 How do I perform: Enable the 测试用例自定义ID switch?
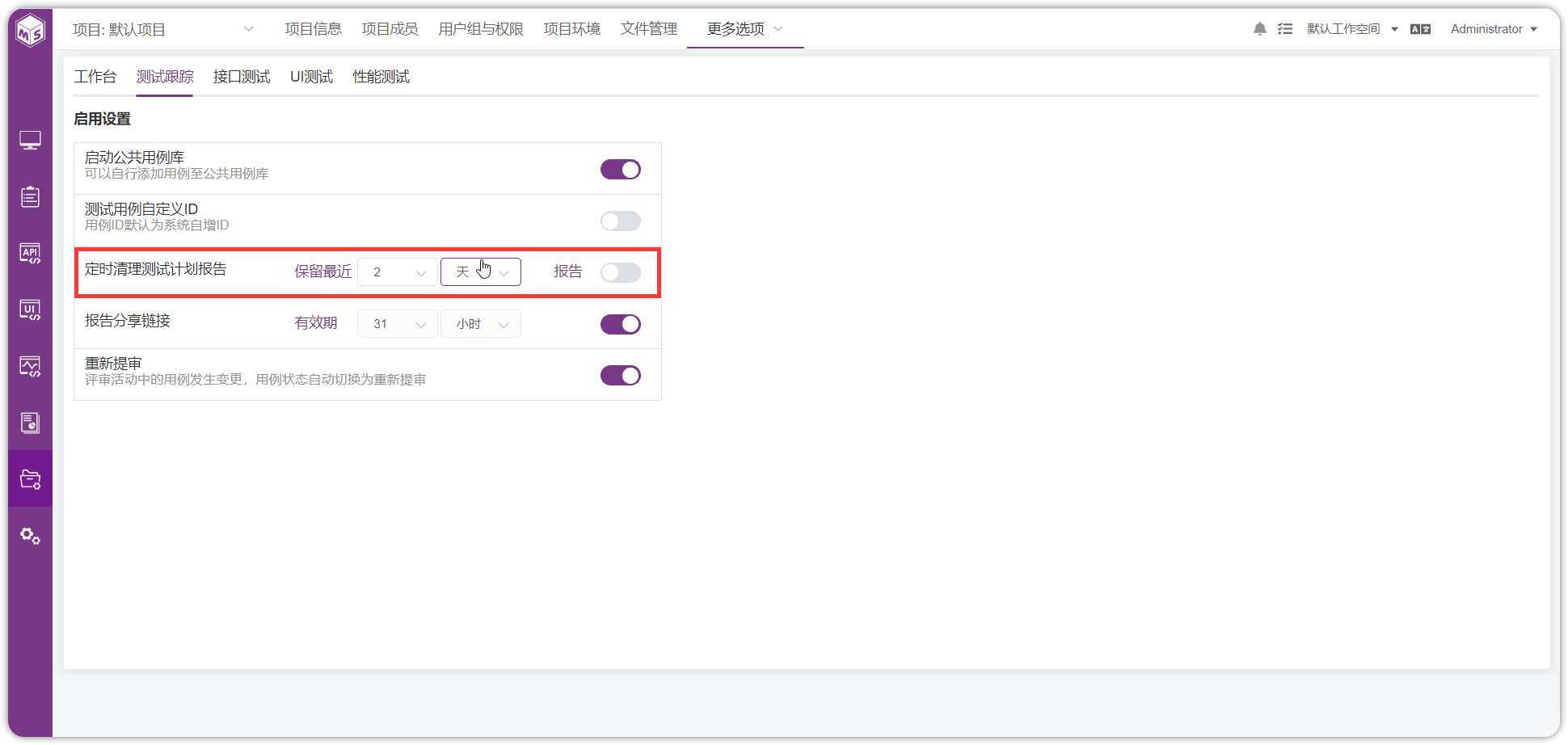621,221
